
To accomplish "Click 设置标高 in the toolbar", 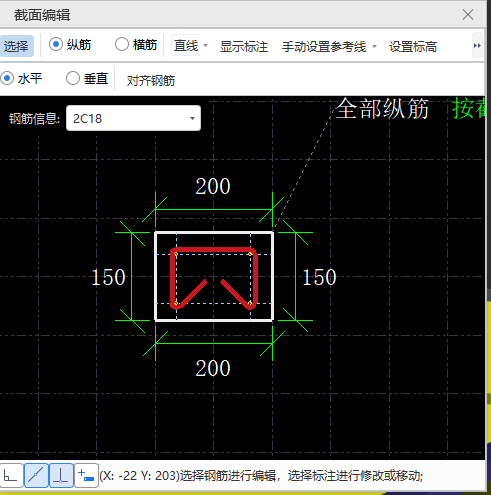I will [x=413, y=47].
